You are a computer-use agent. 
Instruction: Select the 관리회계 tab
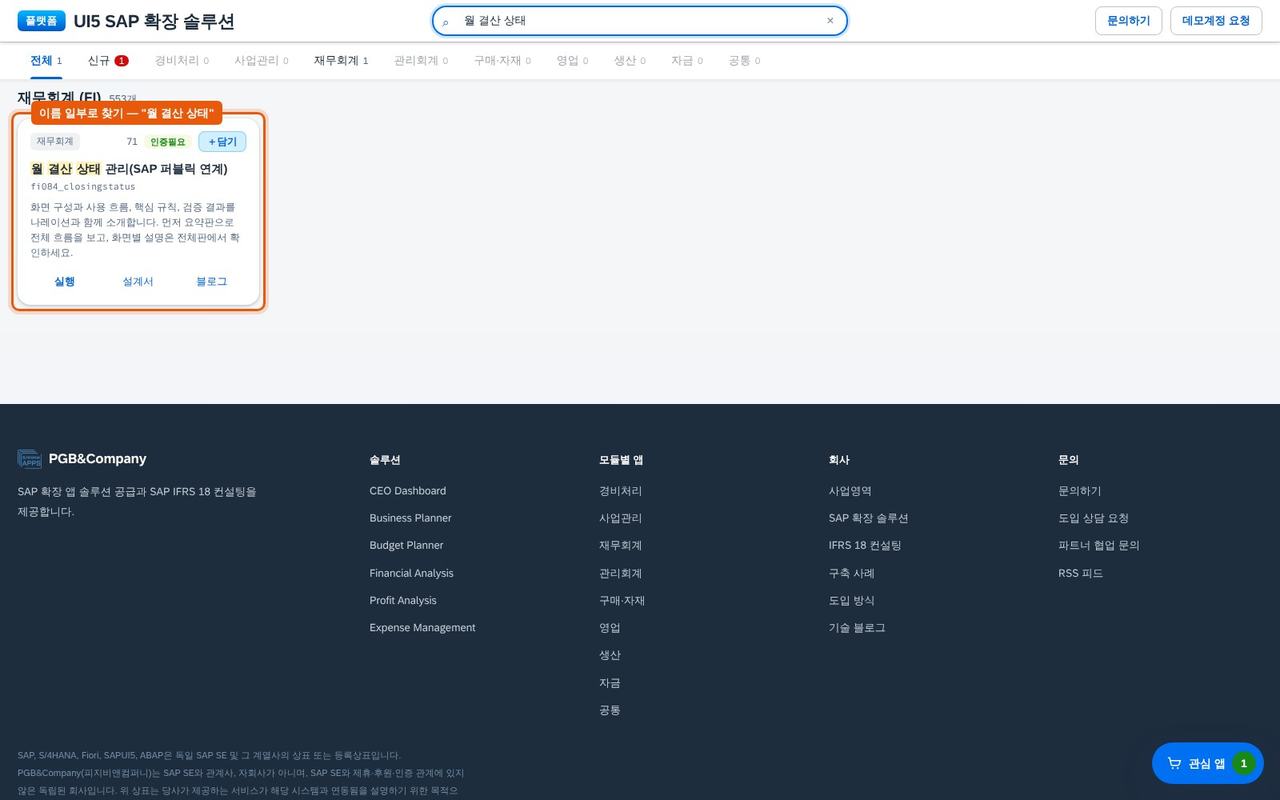pyautogui.click(x=421, y=61)
